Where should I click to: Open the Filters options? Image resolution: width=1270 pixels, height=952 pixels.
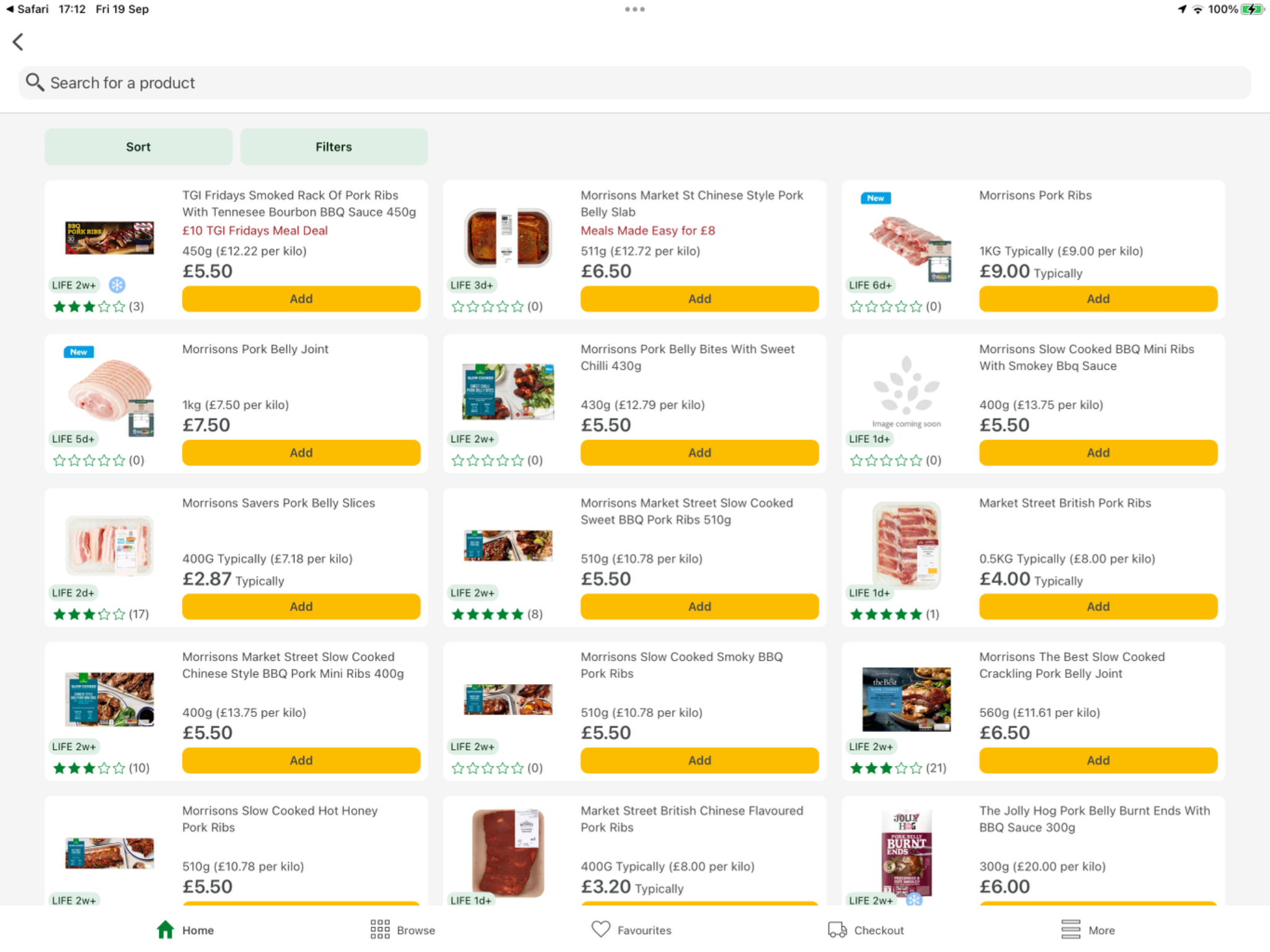[334, 147]
